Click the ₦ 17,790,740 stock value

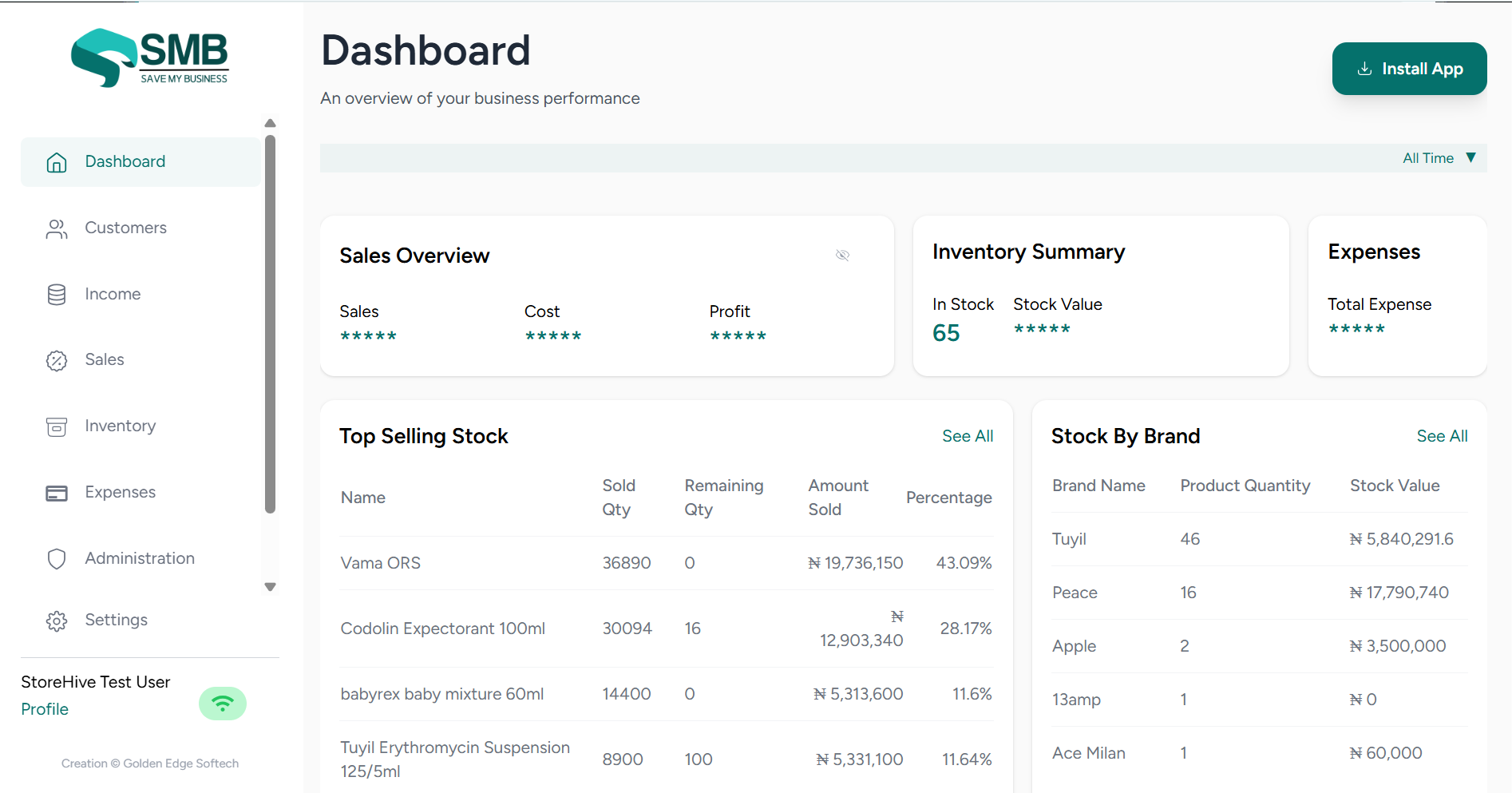click(1399, 593)
